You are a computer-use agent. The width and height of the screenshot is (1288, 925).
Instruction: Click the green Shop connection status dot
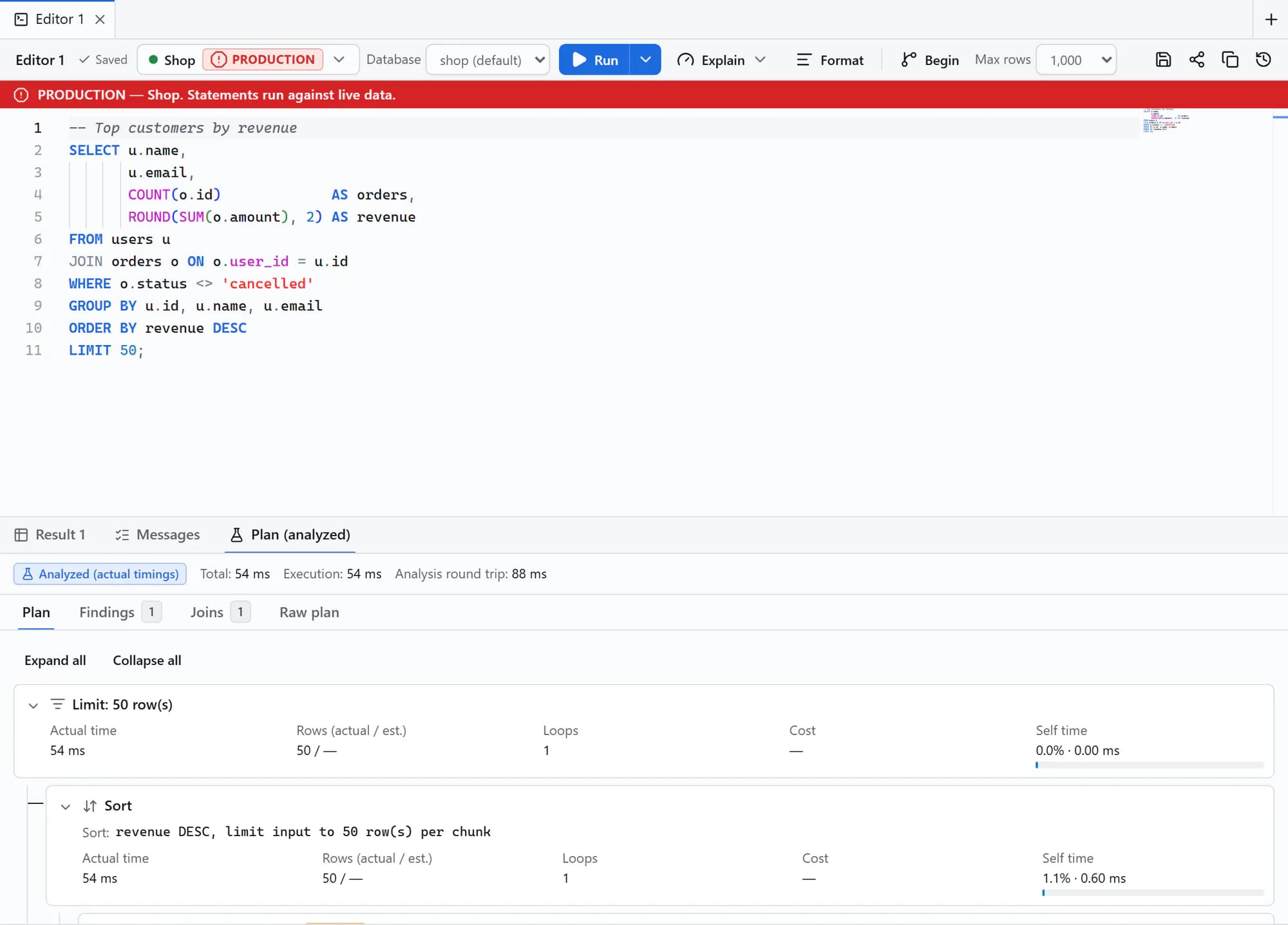(x=153, y=60)
